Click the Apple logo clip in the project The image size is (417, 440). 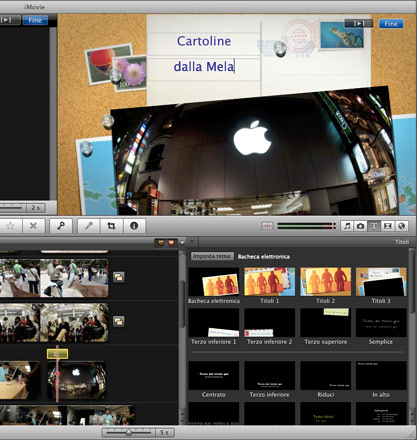(77, 380)
